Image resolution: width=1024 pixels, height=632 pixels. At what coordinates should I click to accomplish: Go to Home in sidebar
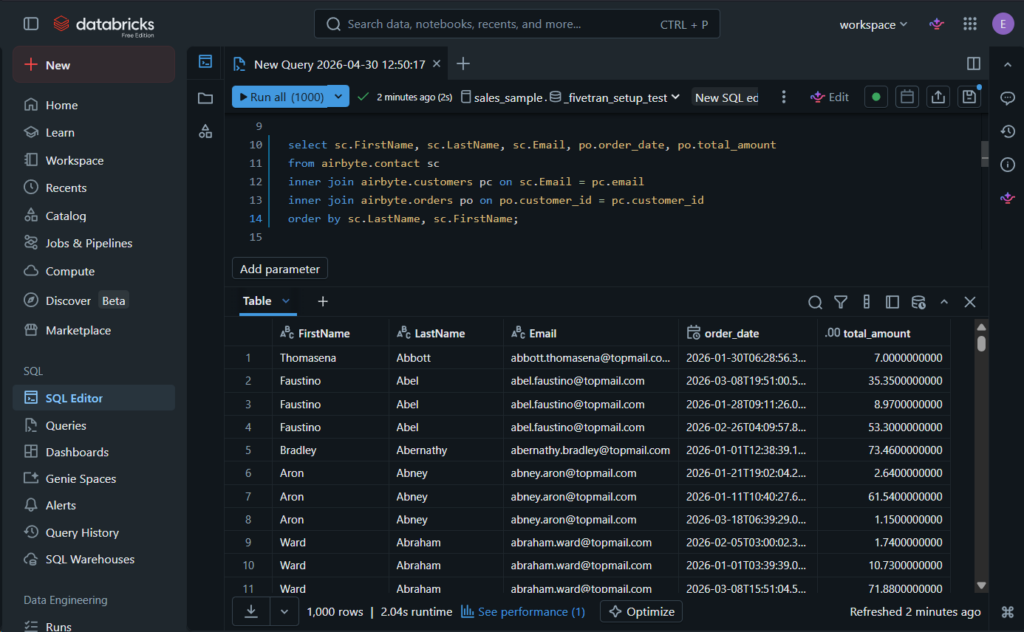click(93, 104)
